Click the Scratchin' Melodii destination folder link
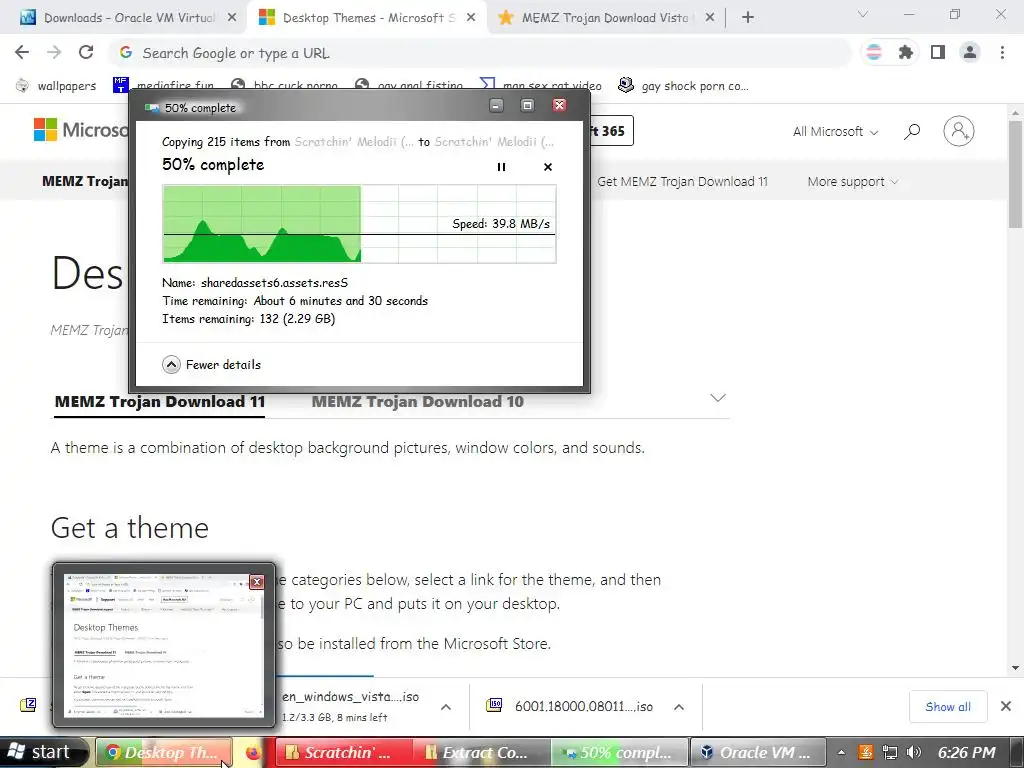Screen dimensions: 1024x768 494,142
